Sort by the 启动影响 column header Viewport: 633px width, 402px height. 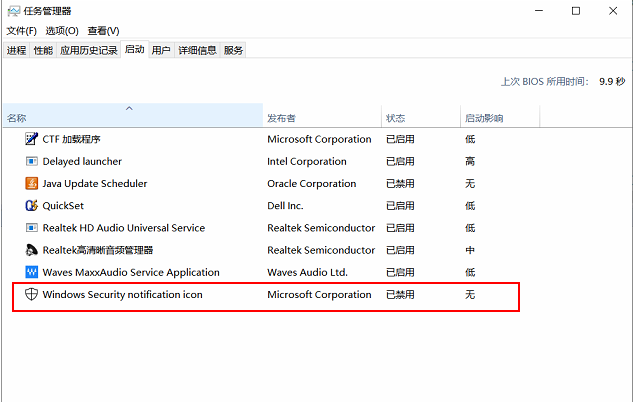(x=500, y=115)
